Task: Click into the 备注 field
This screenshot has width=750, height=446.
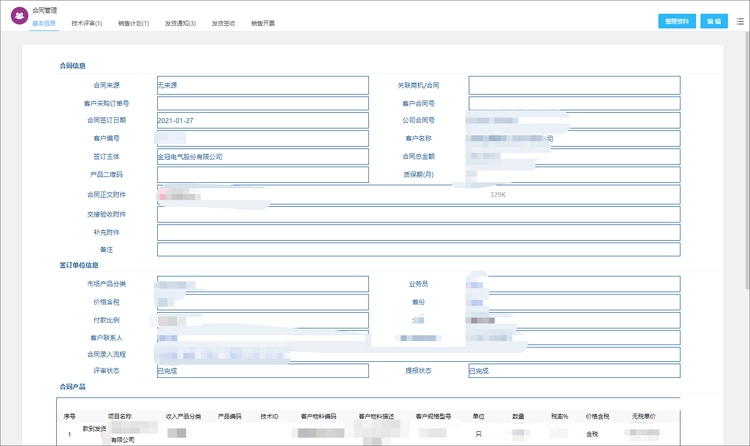Action: click(x=417, y=249)
